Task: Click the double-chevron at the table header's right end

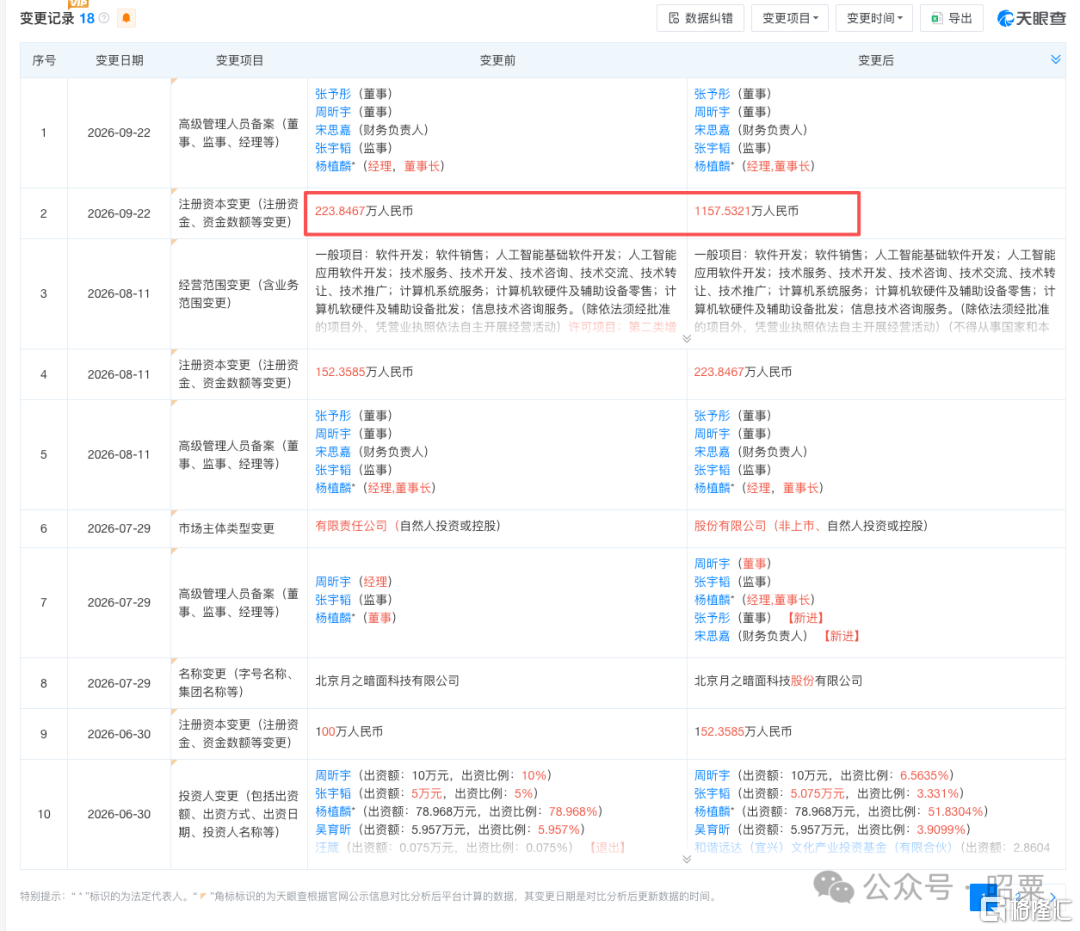Action: tap(1055, 60)
